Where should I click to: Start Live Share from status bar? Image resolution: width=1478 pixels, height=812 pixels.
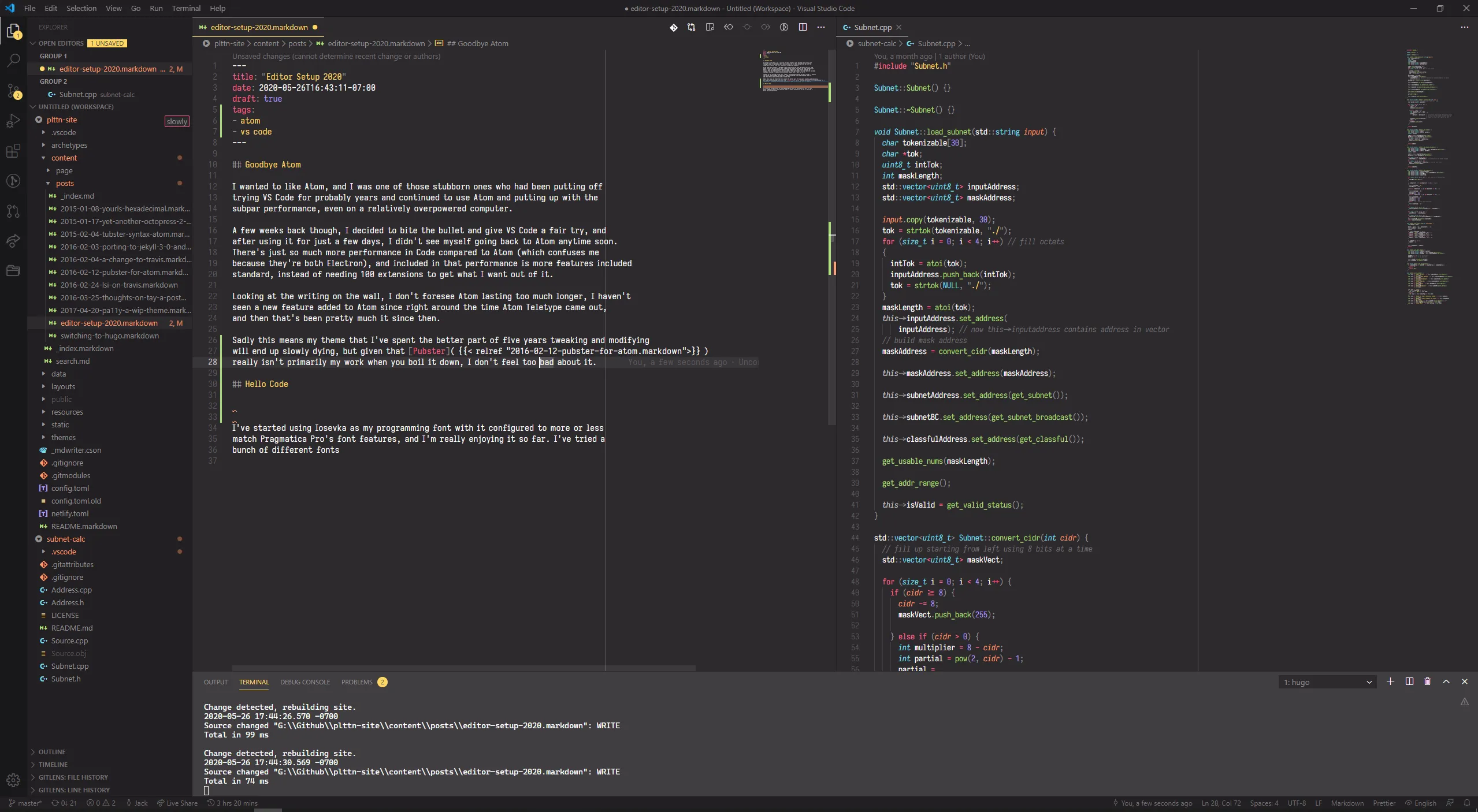(177, 803)
